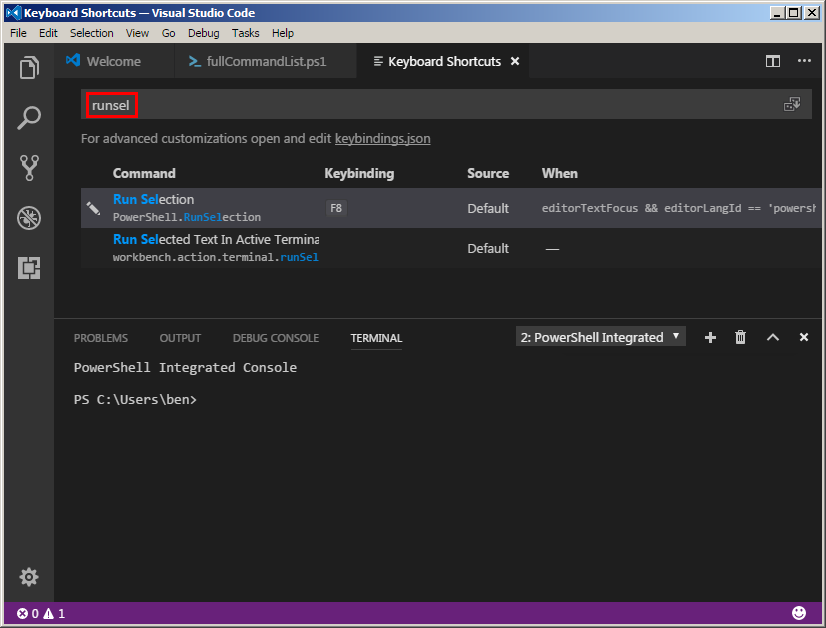Screen dimensions: 826x628
Task: Create a new terminal with plus button
Action: tap(710, 337)
